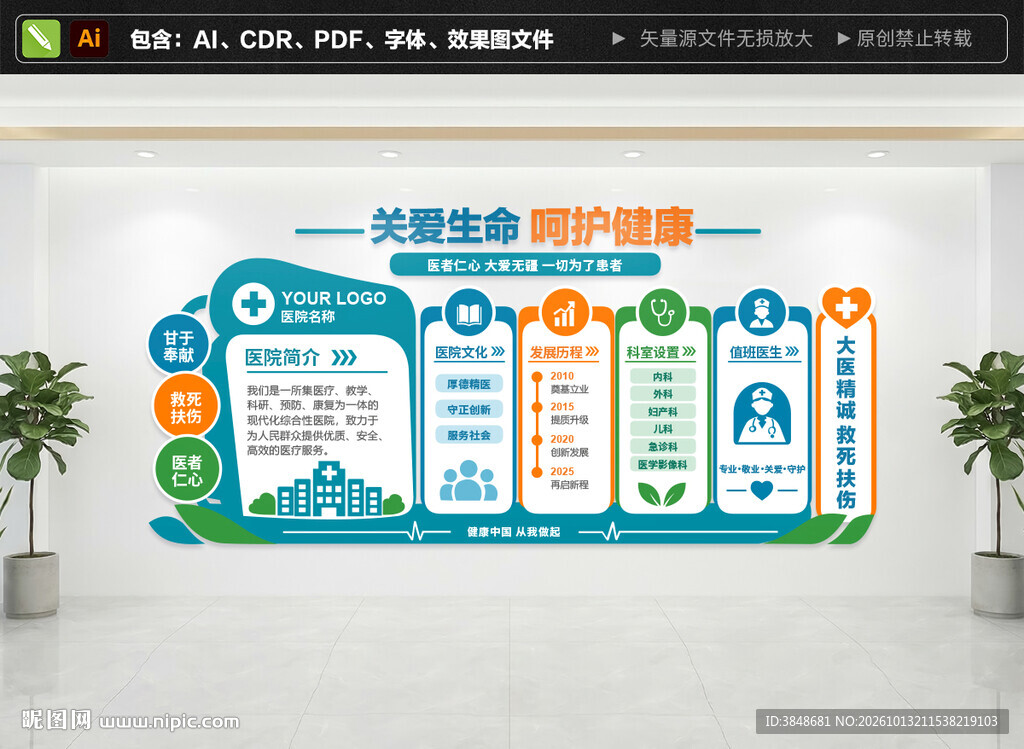Click the blue 甘于奉献 circle

178,346
